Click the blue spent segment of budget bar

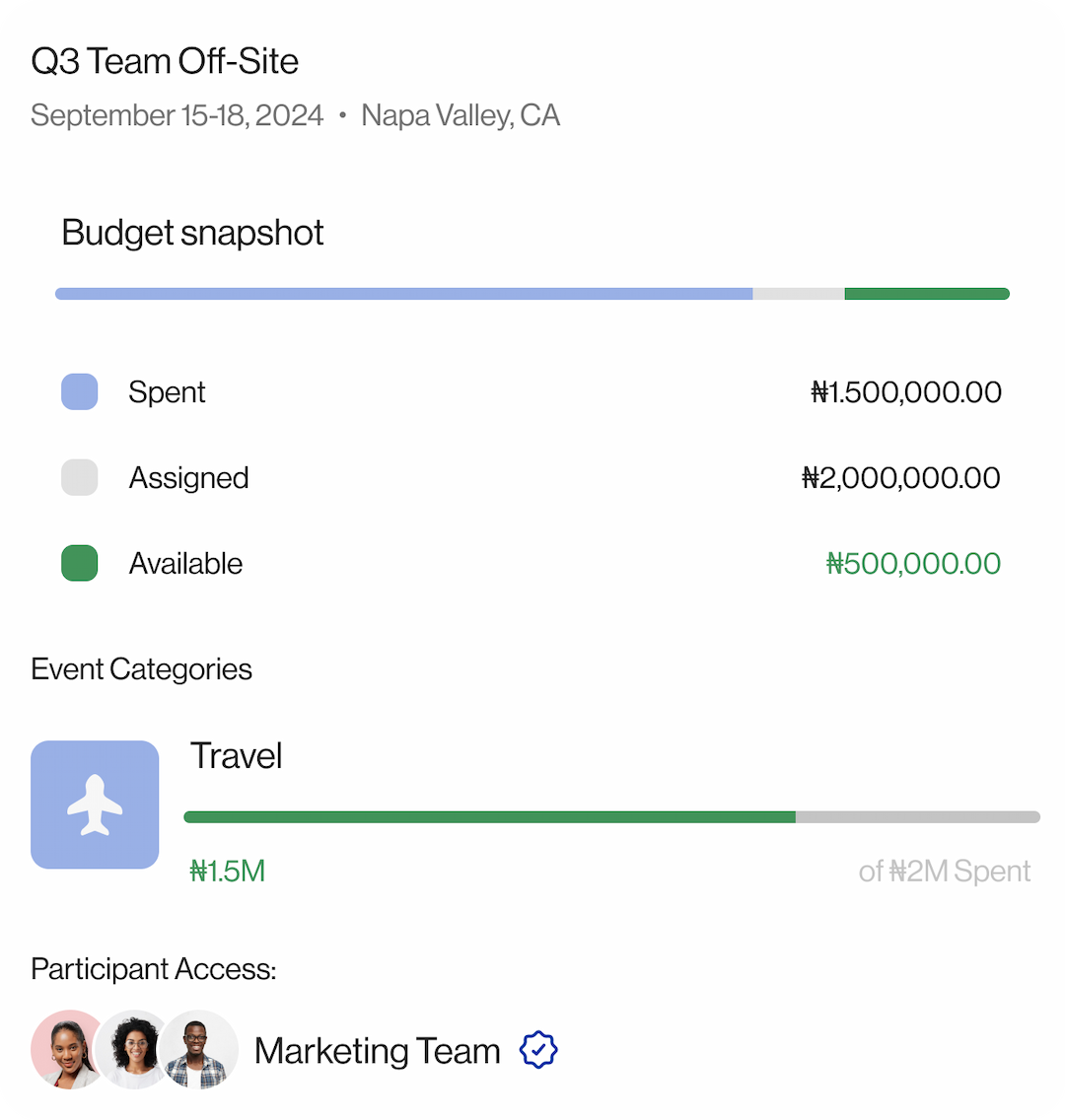(x=404, y=294)
